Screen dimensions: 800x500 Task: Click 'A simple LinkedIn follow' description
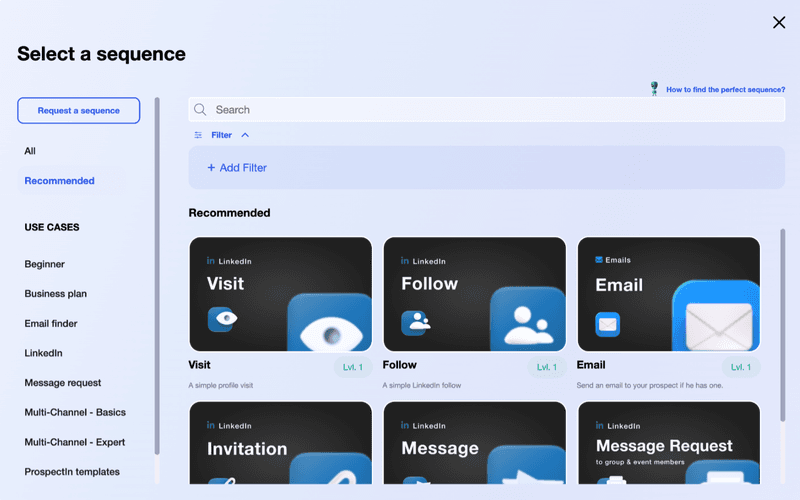click(x=422, y=385)
